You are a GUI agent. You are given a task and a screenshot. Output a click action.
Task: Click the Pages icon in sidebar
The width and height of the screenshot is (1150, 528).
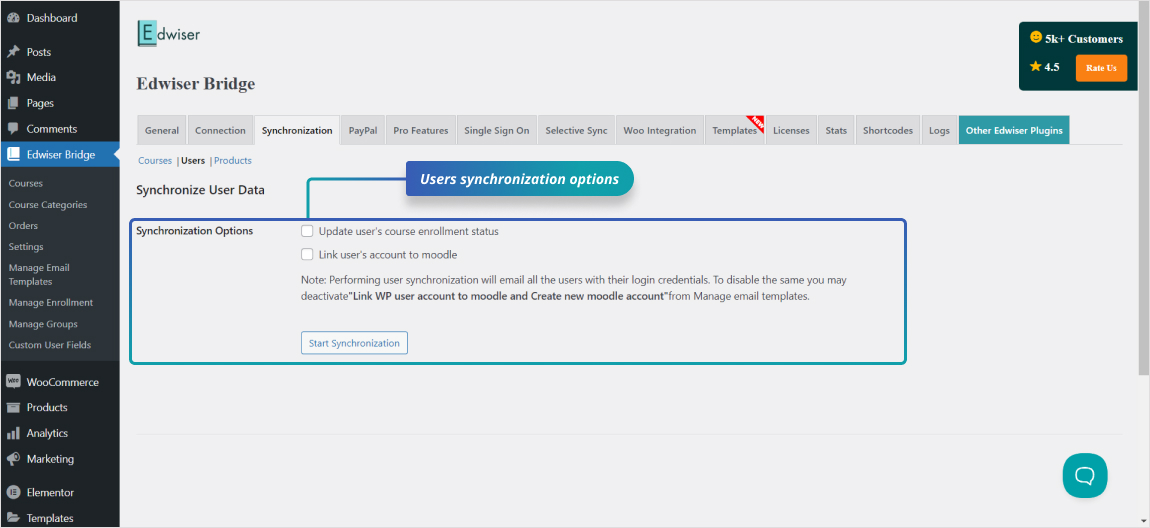click(12, 103)
